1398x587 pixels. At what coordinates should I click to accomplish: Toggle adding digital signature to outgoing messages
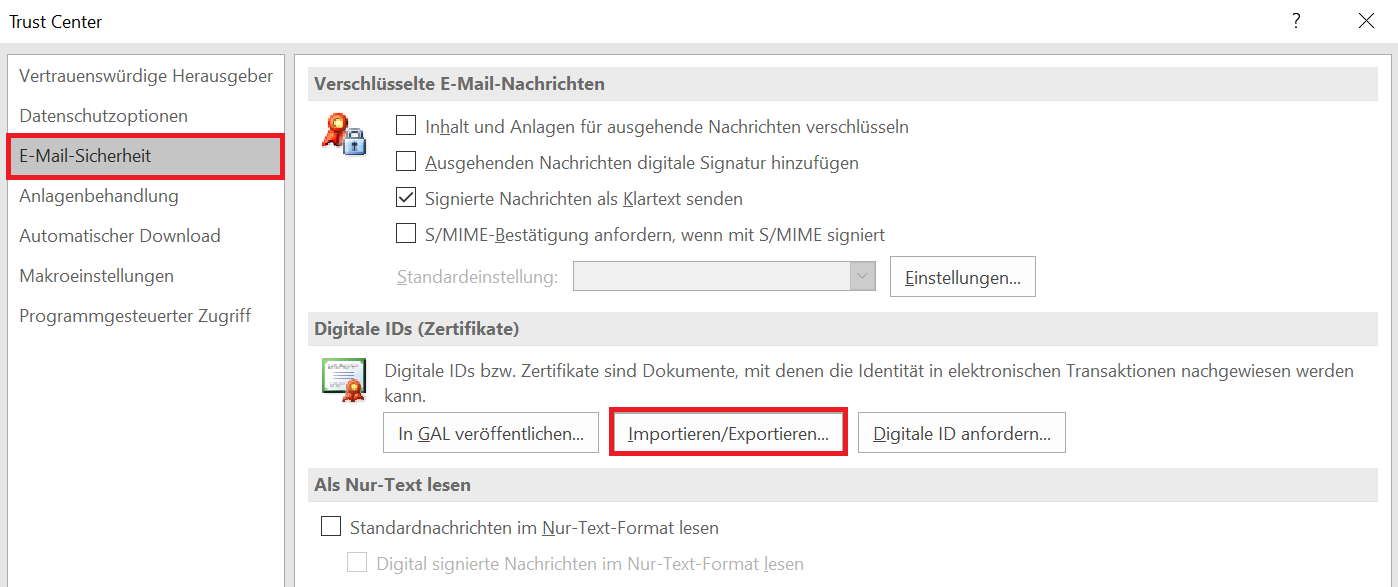pos(406,162)
